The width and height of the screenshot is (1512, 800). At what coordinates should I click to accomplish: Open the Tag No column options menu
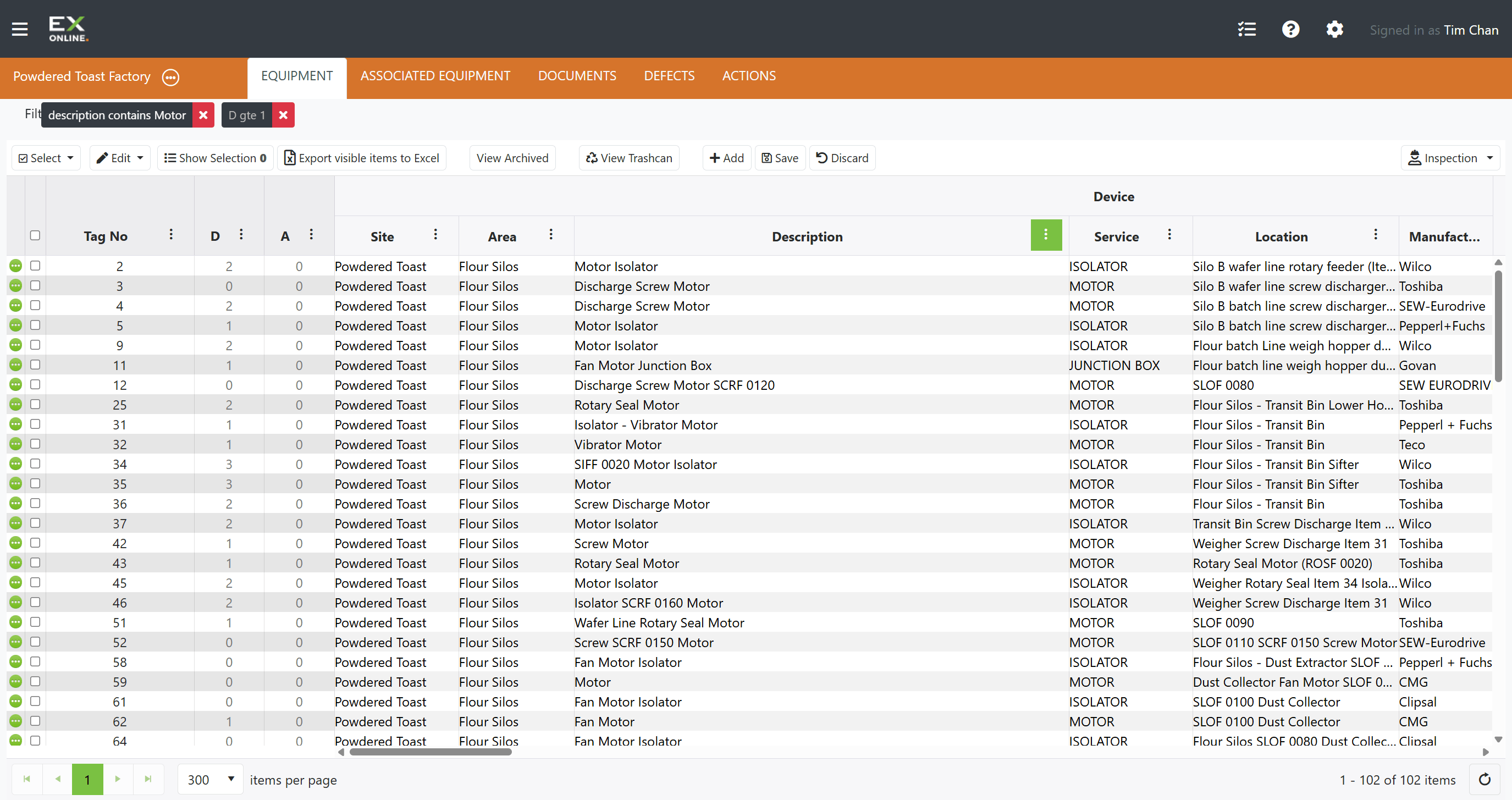point(171,235)
